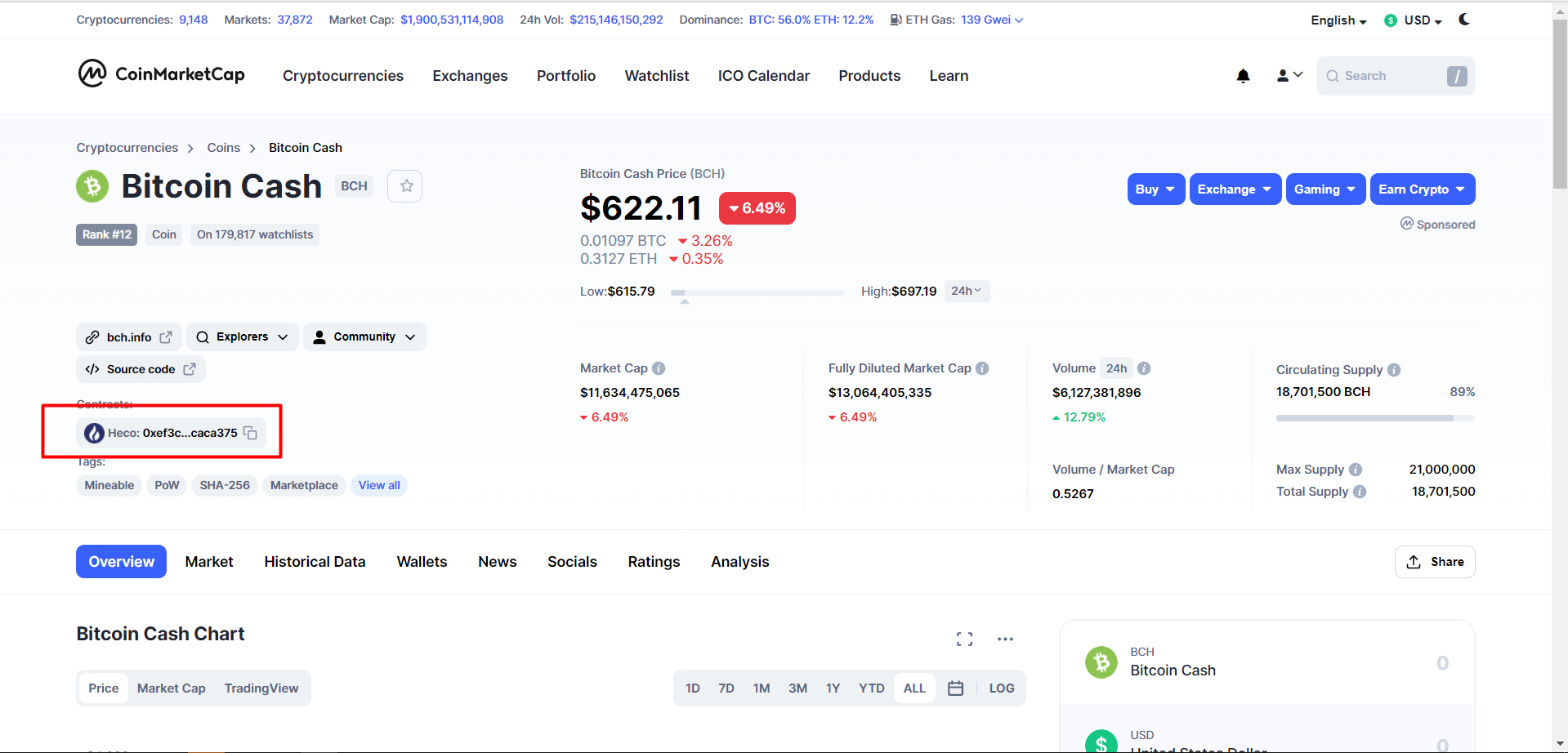Open the Exchange dropdown
Image resolution: width=1568 pixels, height=753 pixels.
[1235, 189]
